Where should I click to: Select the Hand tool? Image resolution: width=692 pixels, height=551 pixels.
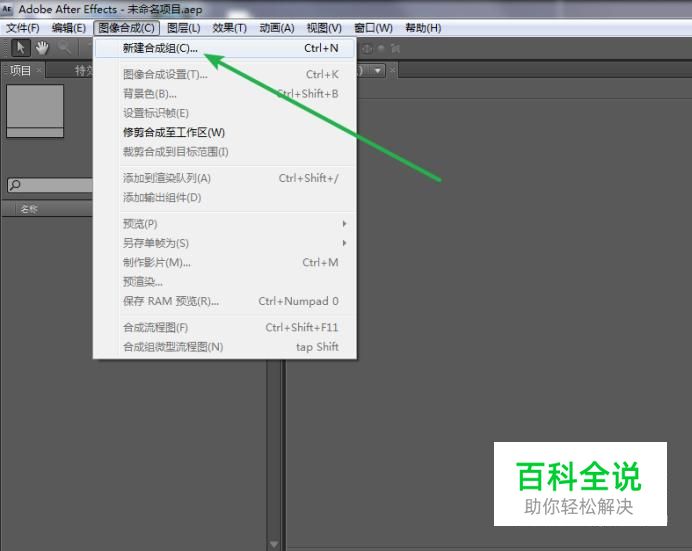click(42, 48)
